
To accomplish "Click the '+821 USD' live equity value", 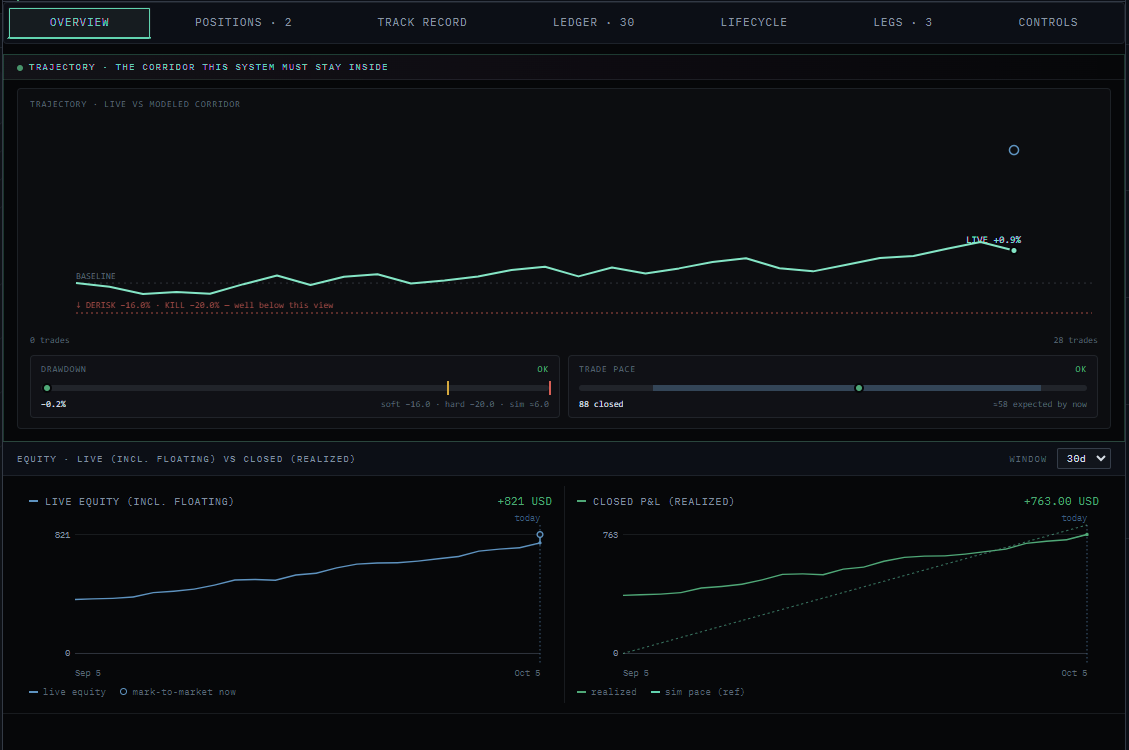I will pos(524,502).
